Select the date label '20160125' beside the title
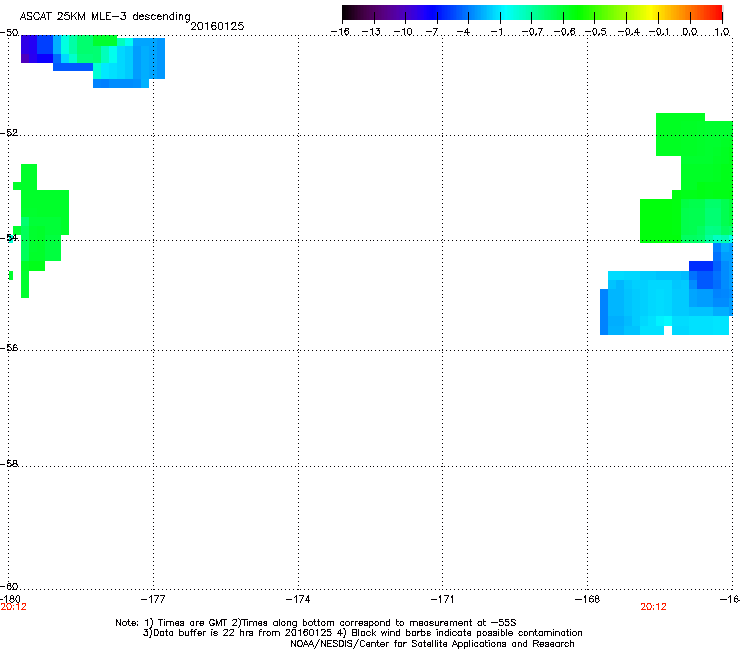This screenshot has height=650, width=740. click(x=217, y=26)
